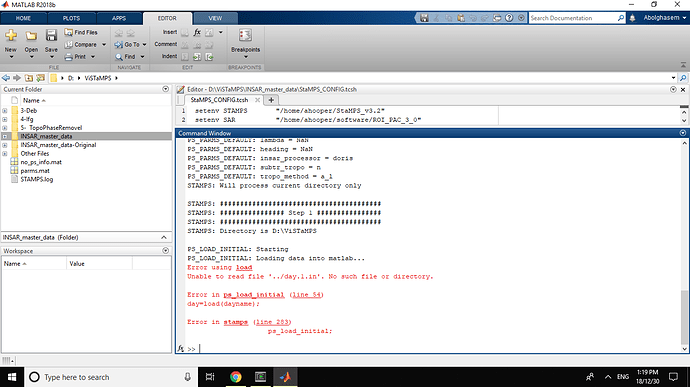Screen dimensions: 690x387
Task: Click the Insert function fx icon
Action: click(x=197, y=32)
